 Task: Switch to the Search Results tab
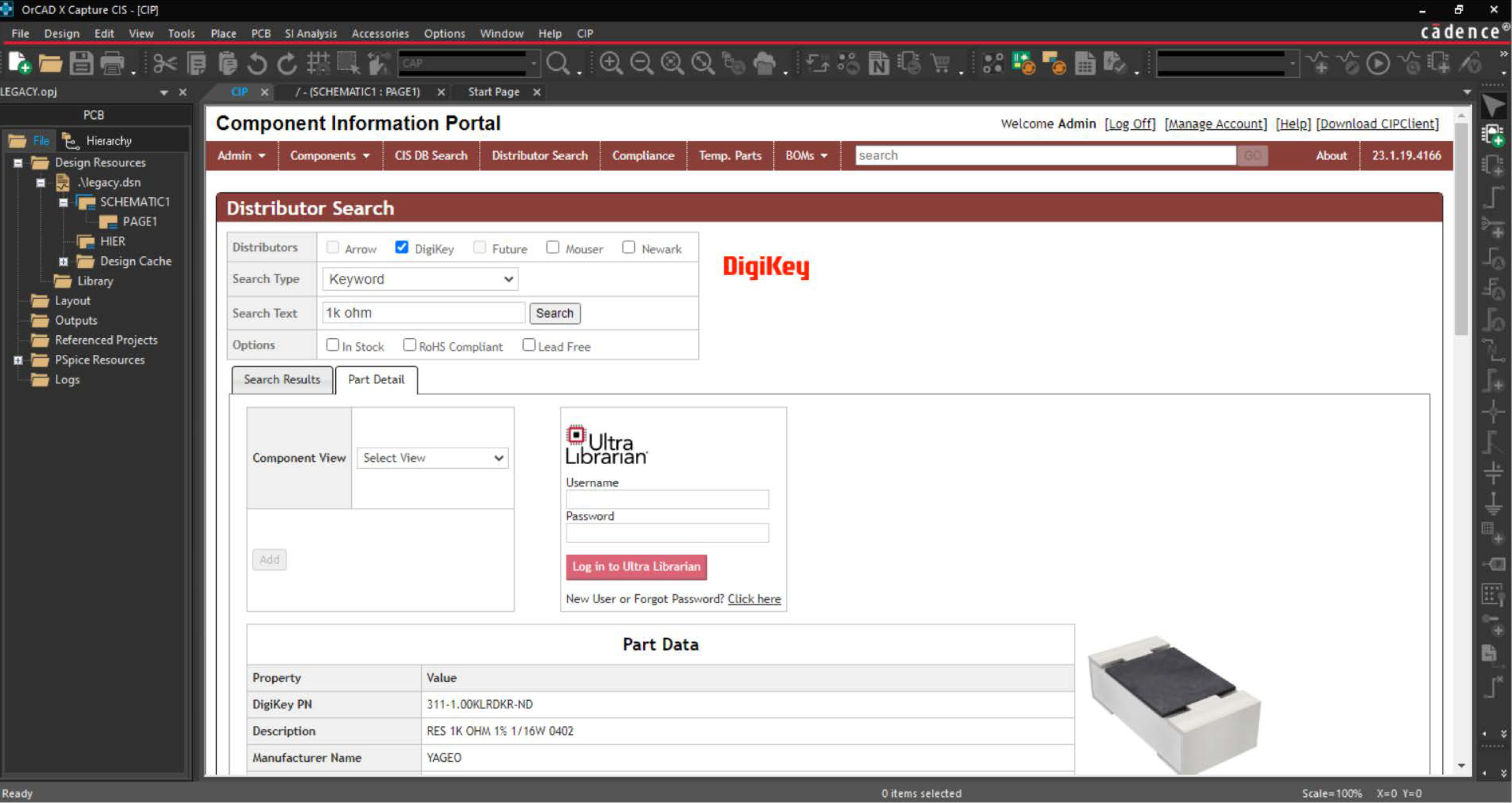(282, 379)
